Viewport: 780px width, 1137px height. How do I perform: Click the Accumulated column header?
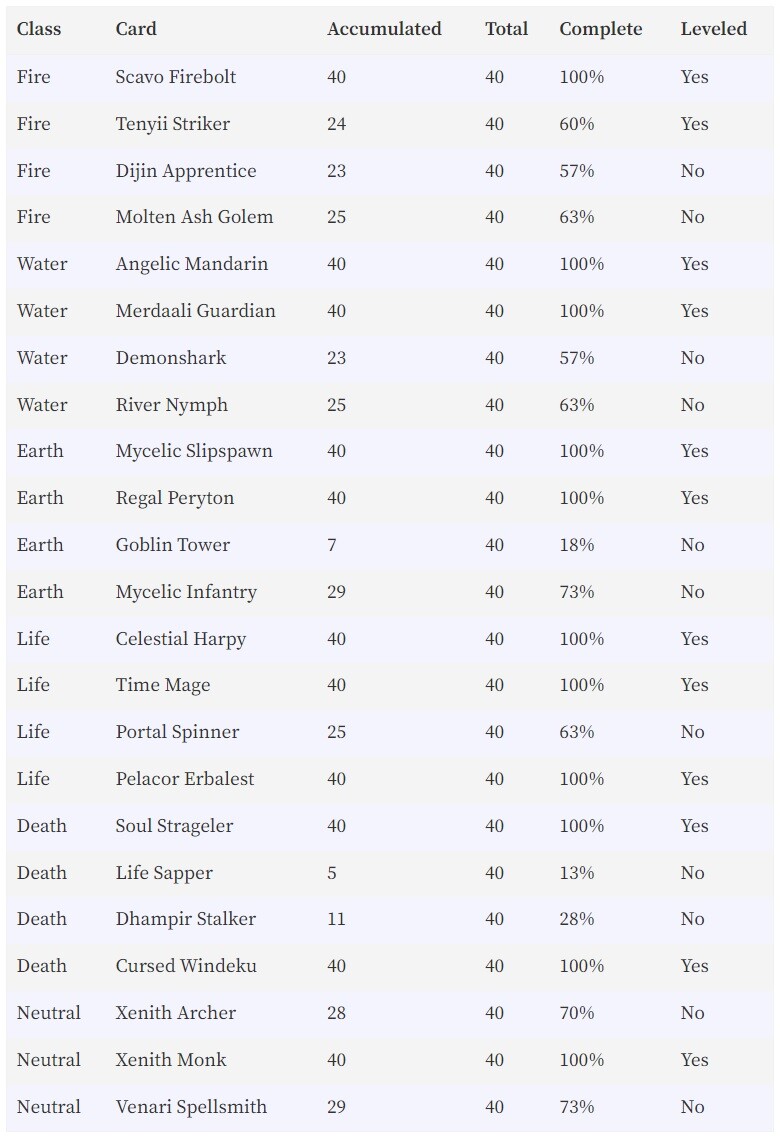(384, 29)
